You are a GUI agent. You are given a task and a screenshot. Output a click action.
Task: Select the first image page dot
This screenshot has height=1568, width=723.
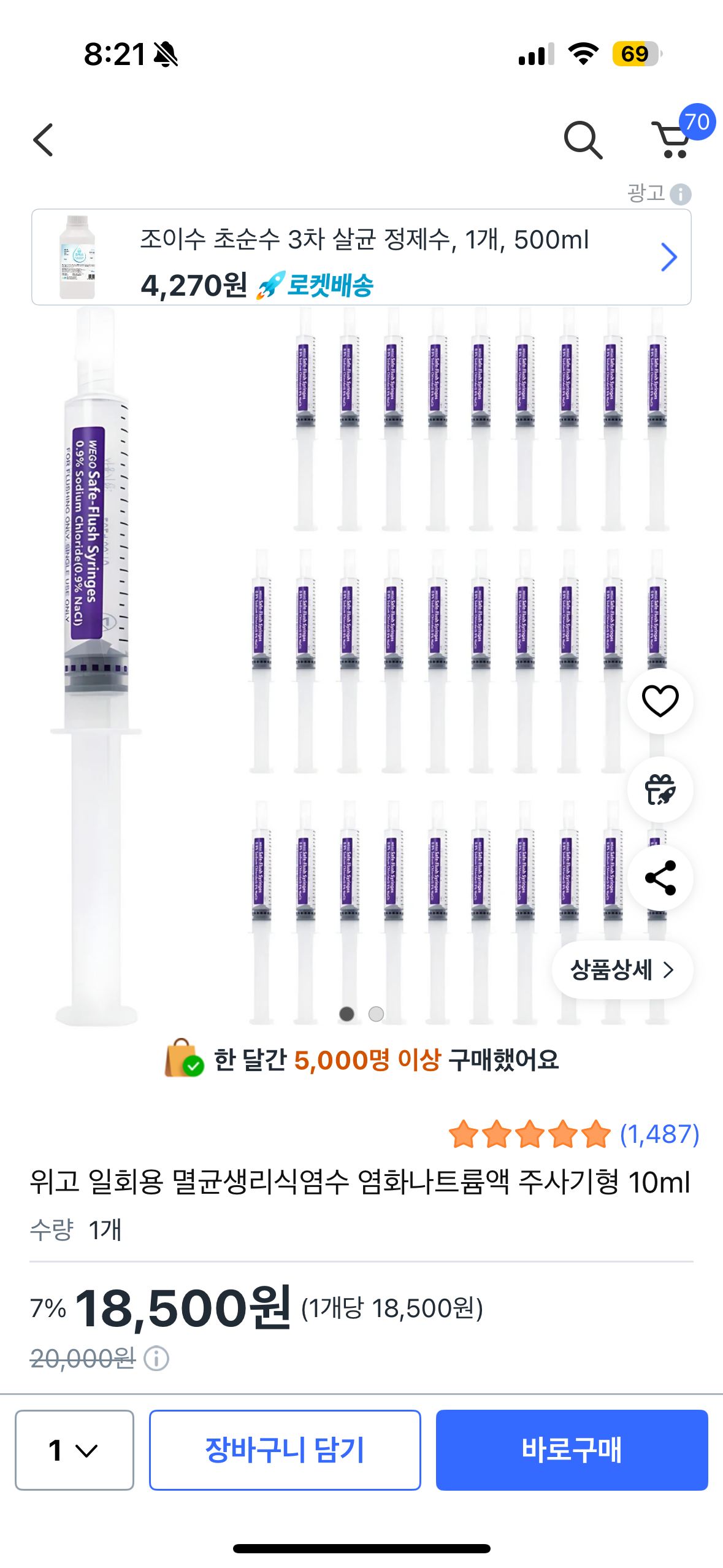tap(347, 1014)
